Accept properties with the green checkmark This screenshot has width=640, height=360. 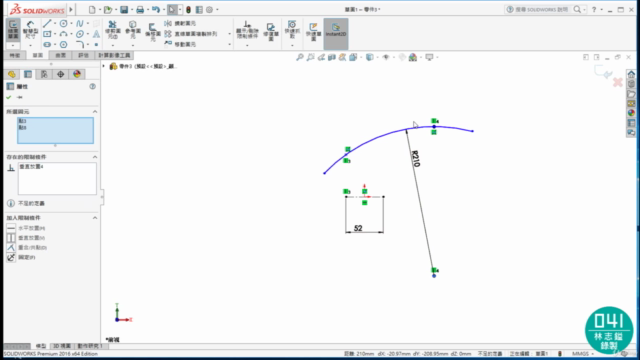click(9, 97)
